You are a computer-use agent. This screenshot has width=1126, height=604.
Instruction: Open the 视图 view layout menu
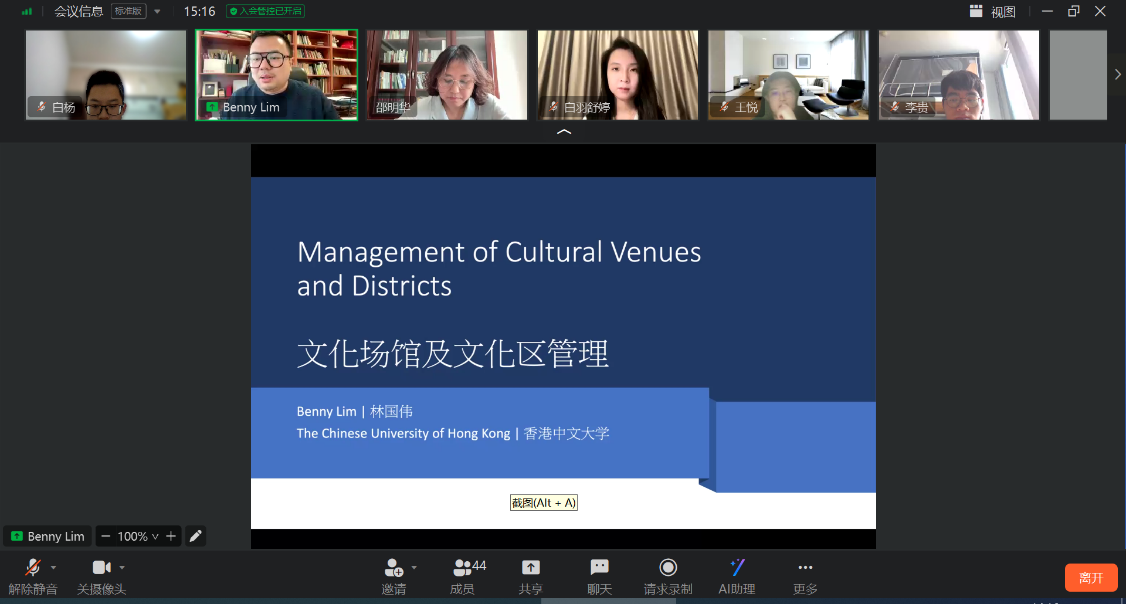(993, 12)
